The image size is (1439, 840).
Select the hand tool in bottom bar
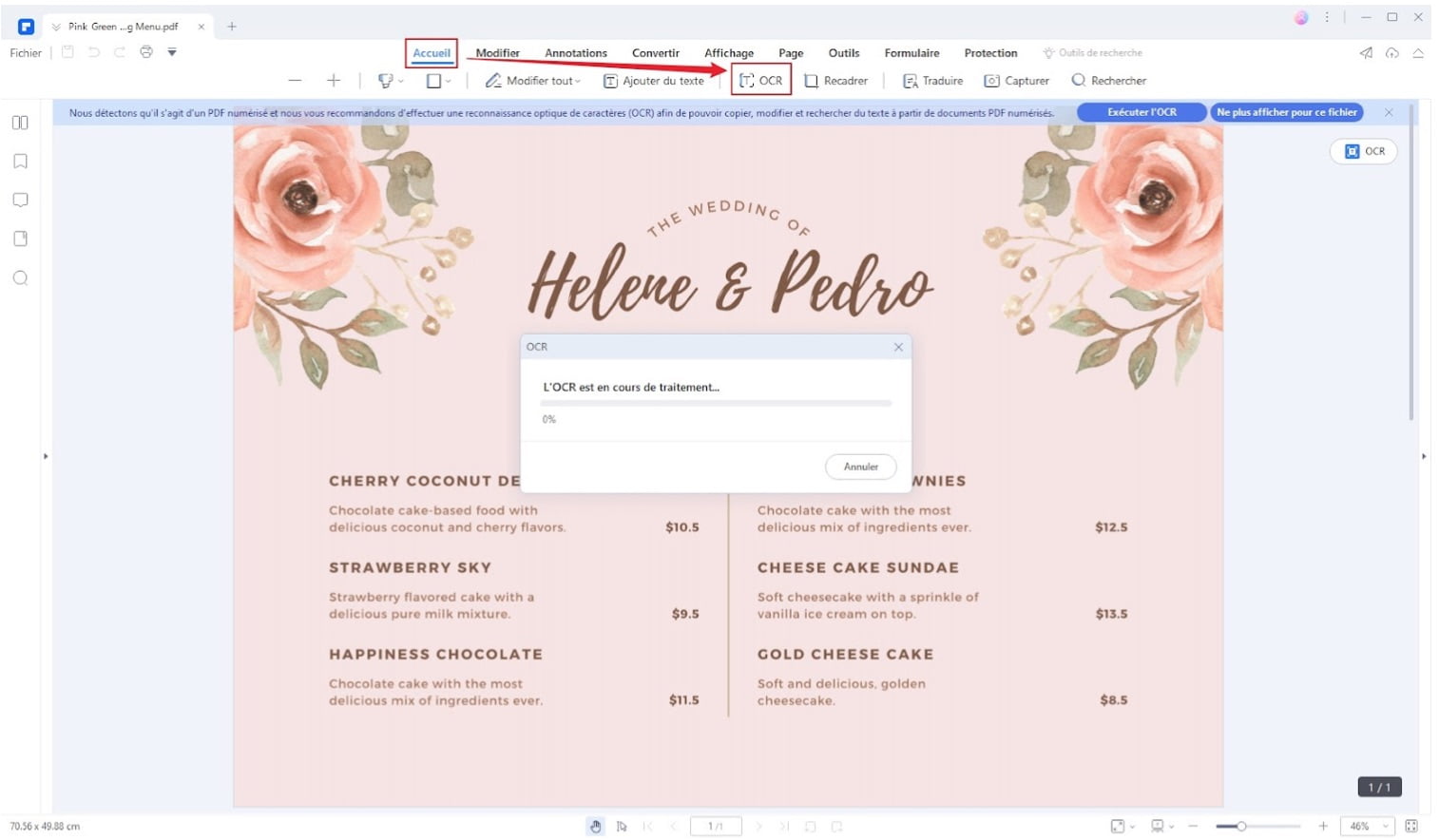595,827
